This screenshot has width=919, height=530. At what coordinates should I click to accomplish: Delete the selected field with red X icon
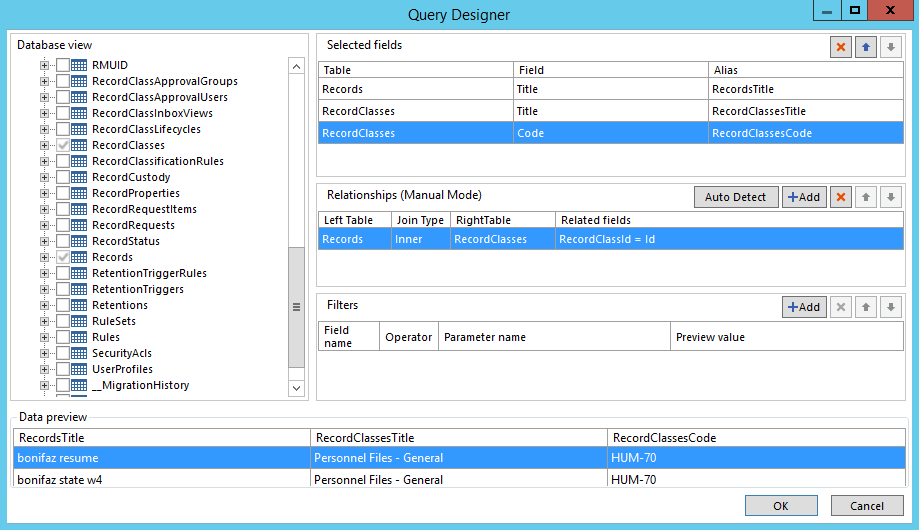pos(841,47)
